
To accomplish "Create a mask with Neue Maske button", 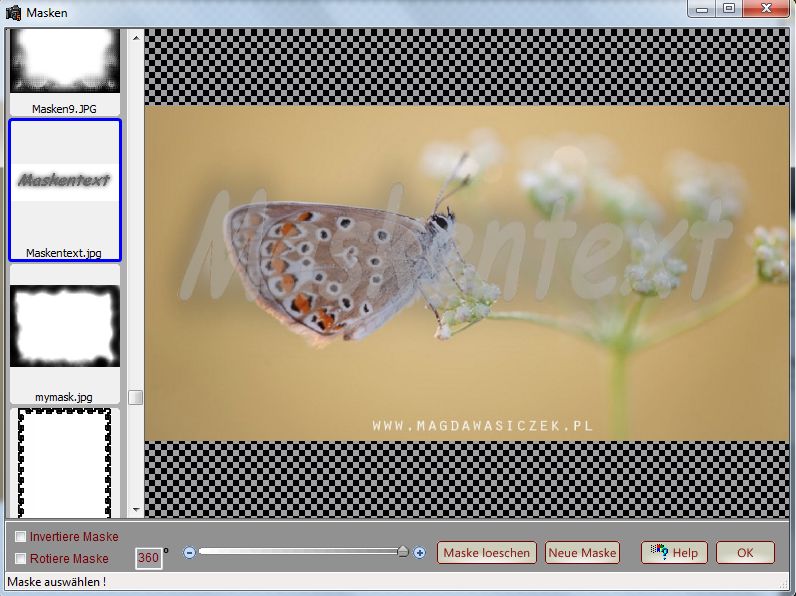I will (582, 553).
